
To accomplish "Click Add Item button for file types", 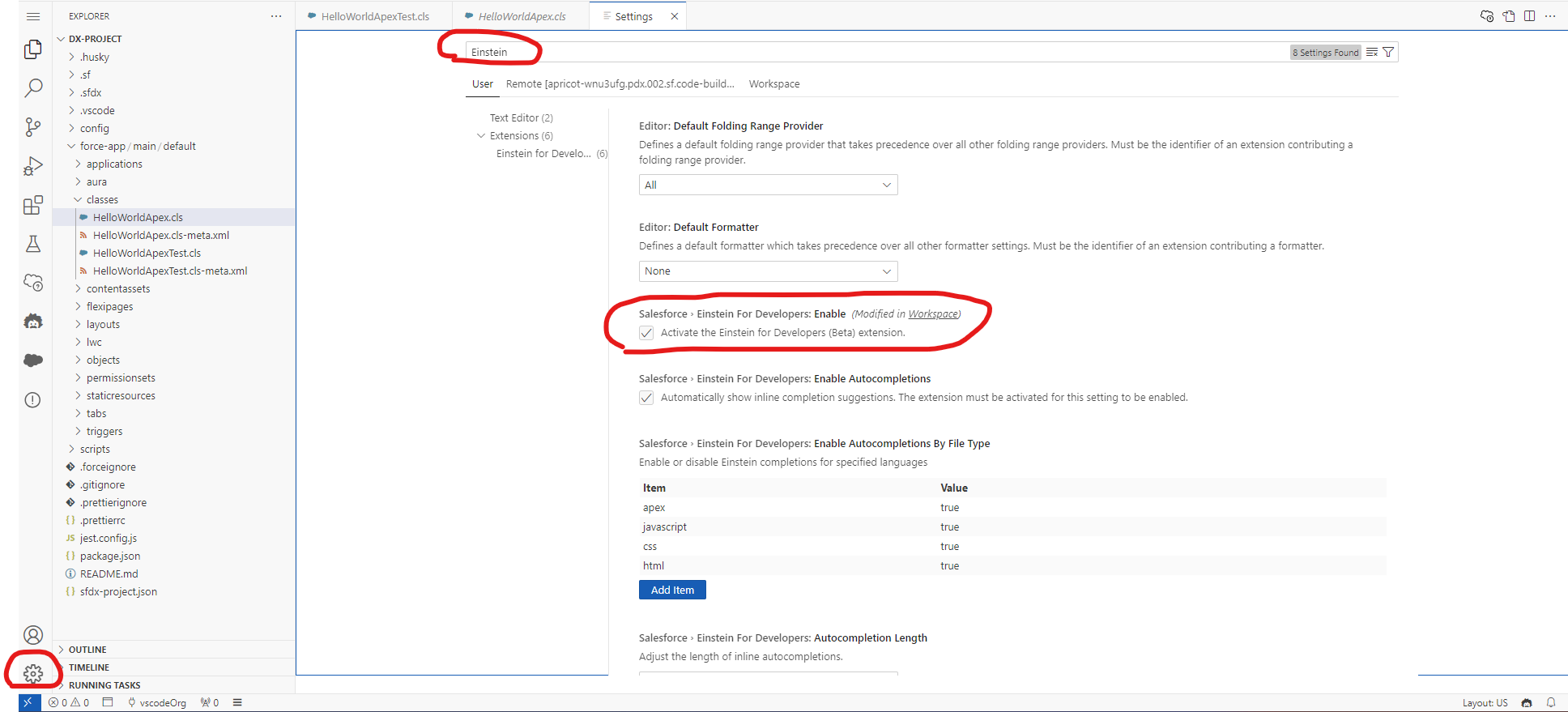I will click(672, 590).
